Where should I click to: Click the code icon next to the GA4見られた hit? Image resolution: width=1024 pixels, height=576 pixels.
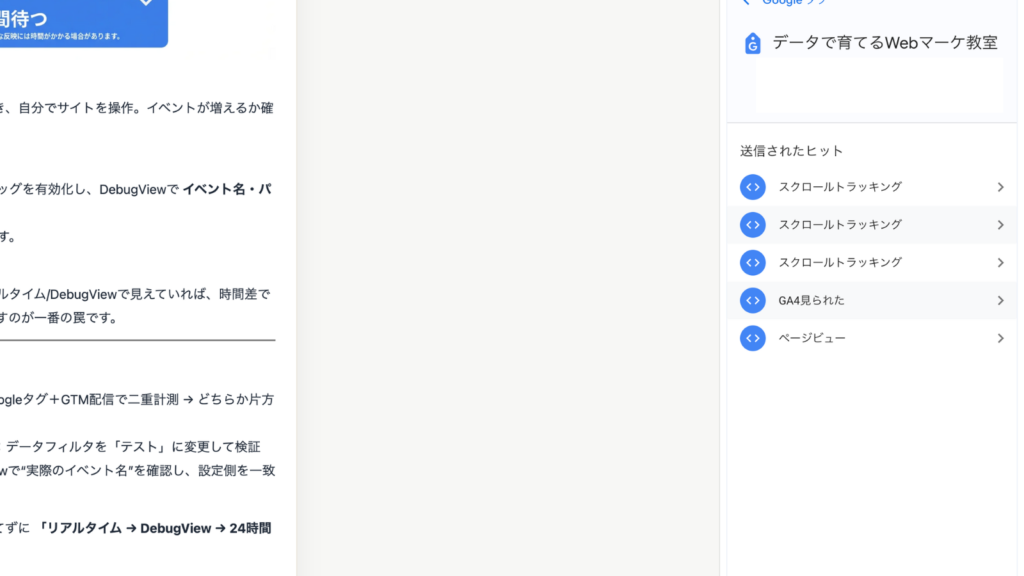752,300
